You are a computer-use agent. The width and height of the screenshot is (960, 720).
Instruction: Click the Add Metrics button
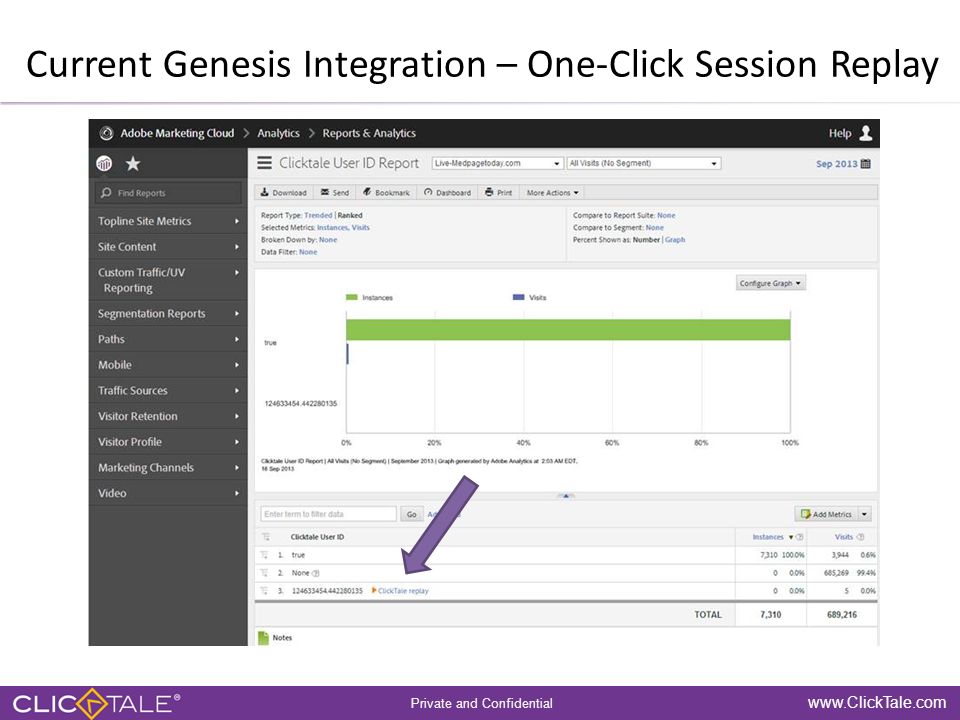coord(826,514)
